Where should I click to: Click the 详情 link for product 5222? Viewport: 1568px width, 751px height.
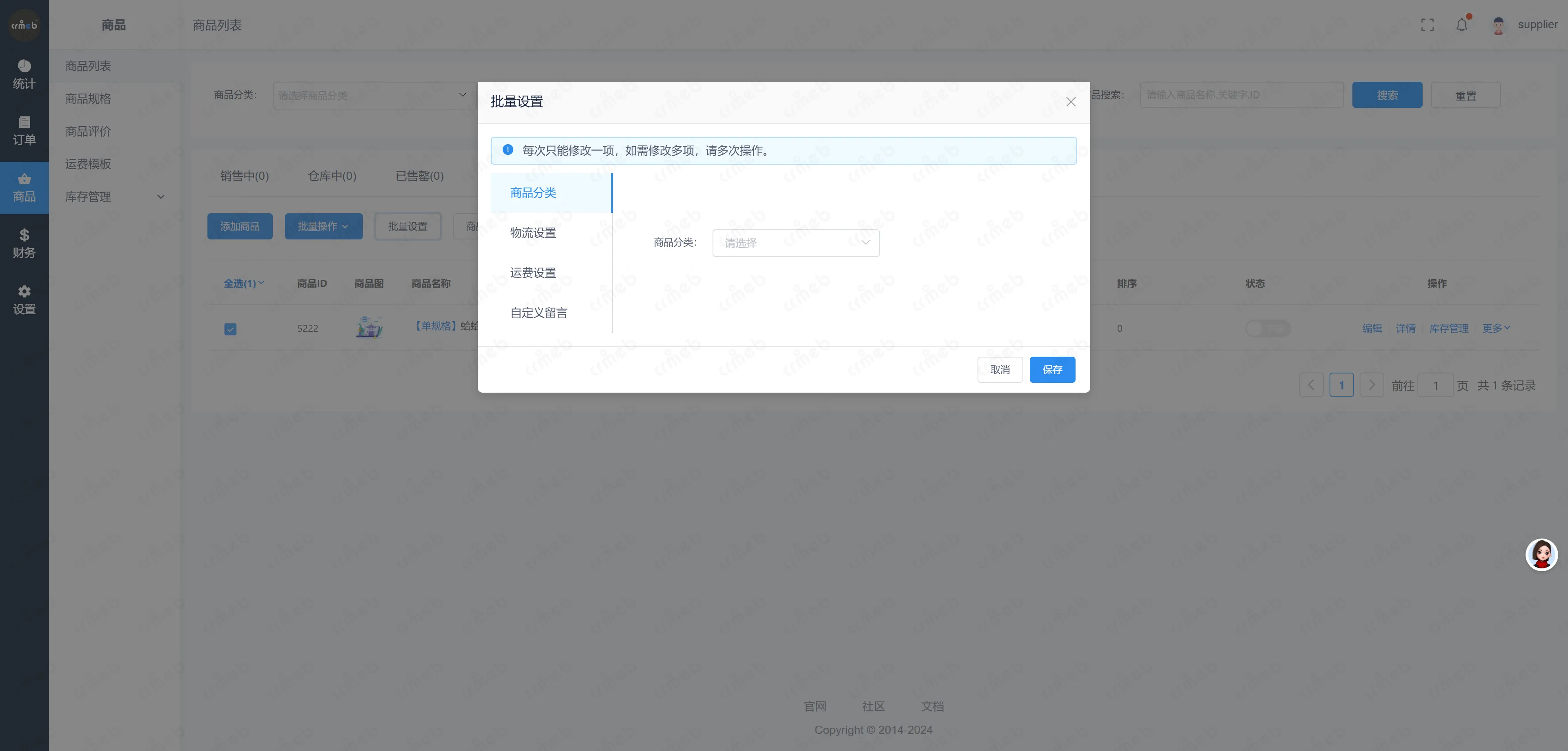(1405, 328)
